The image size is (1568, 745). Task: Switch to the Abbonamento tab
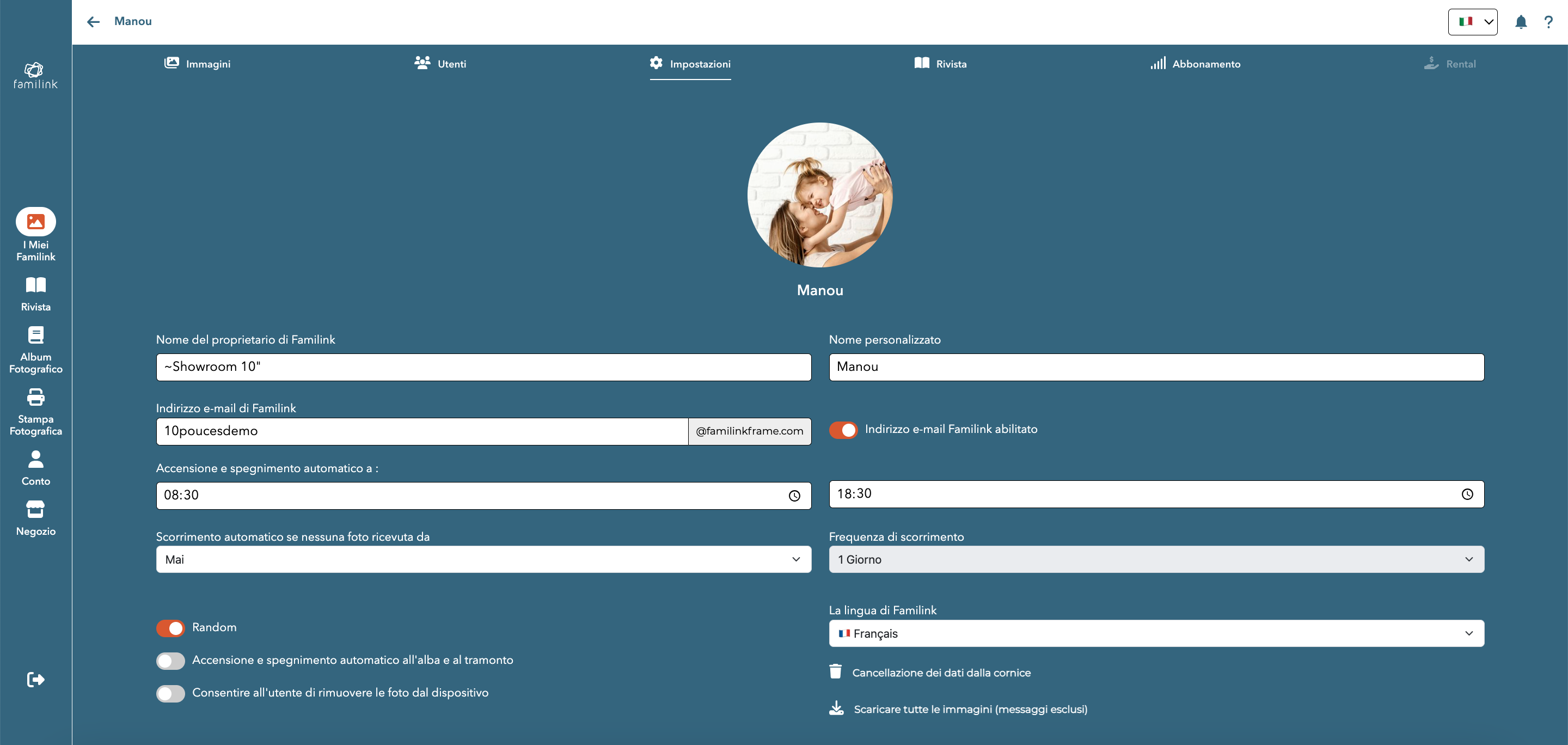[1196, 64]
